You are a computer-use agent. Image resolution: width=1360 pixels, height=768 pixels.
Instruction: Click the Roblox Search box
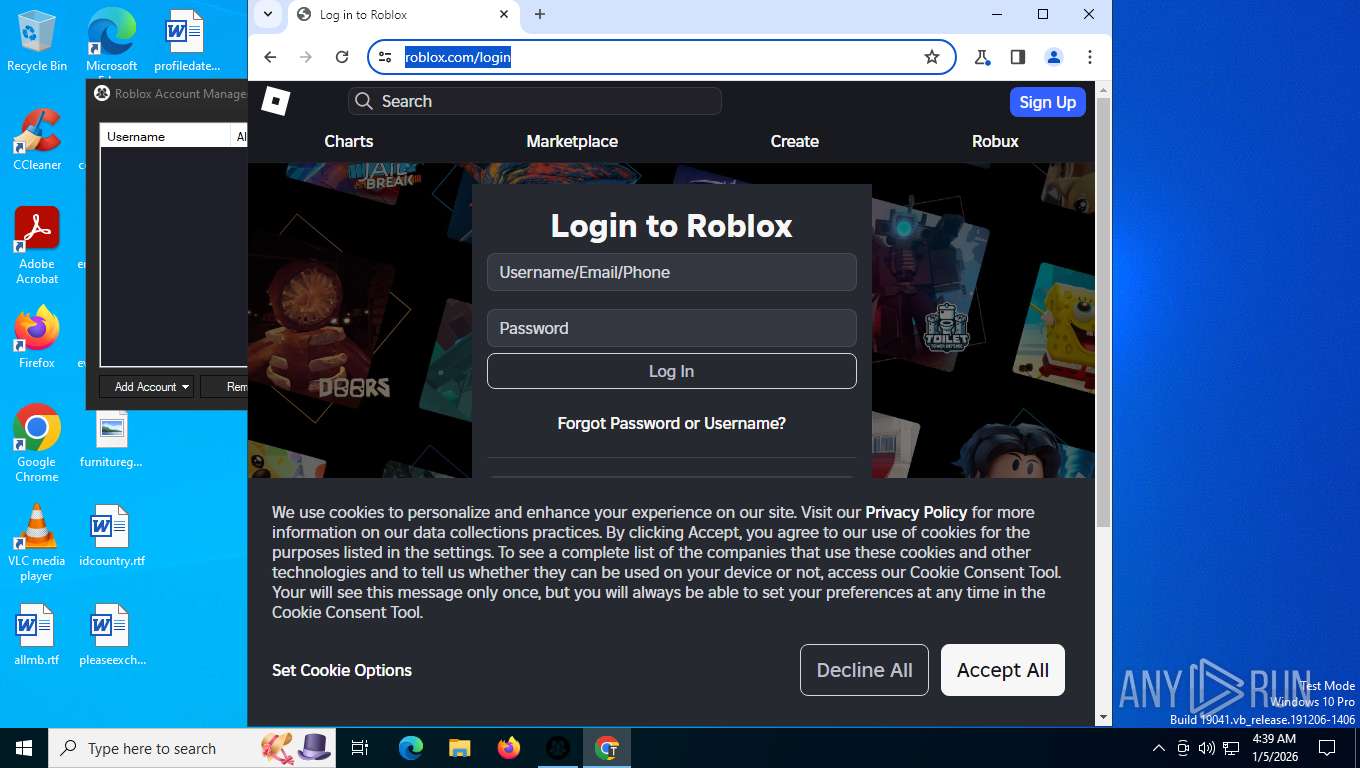(x=535, y=101)
